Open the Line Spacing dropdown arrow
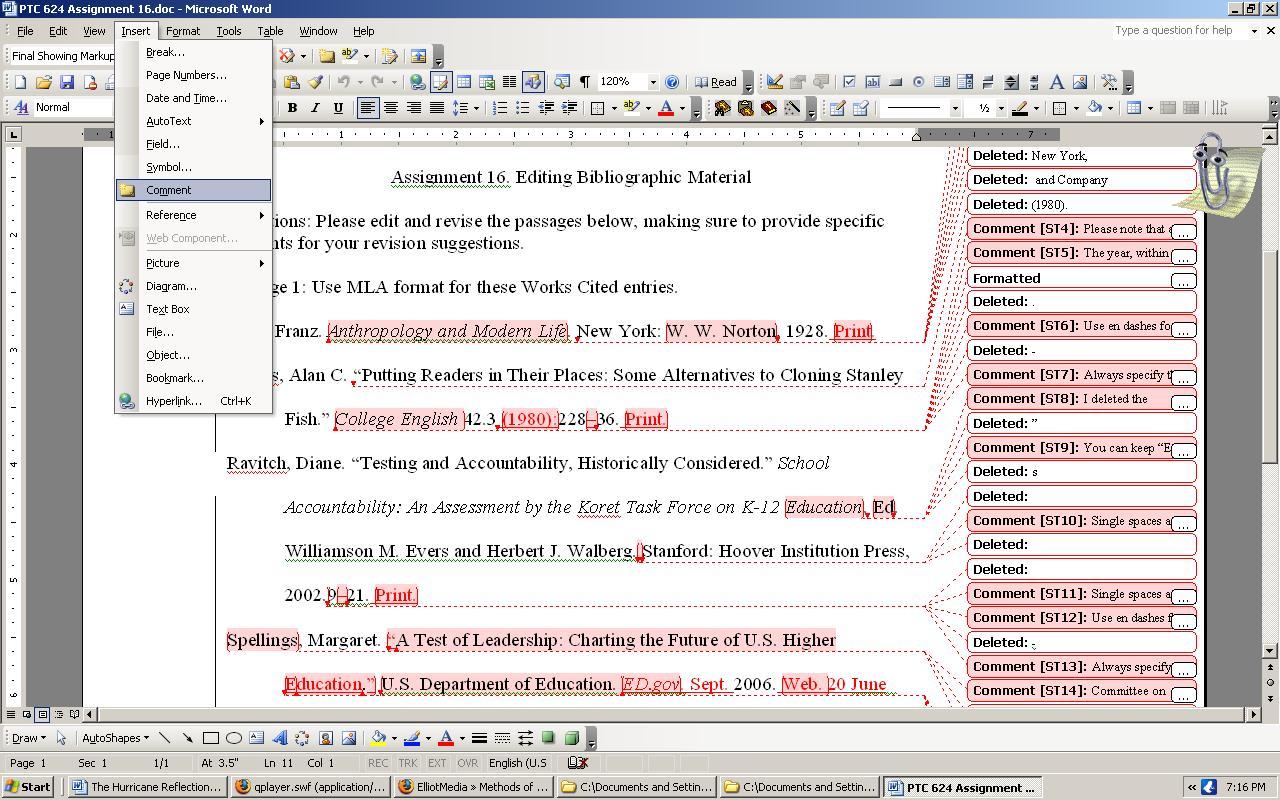Image resolution: width=1280 pixels, height=800 pixels. 476,108
